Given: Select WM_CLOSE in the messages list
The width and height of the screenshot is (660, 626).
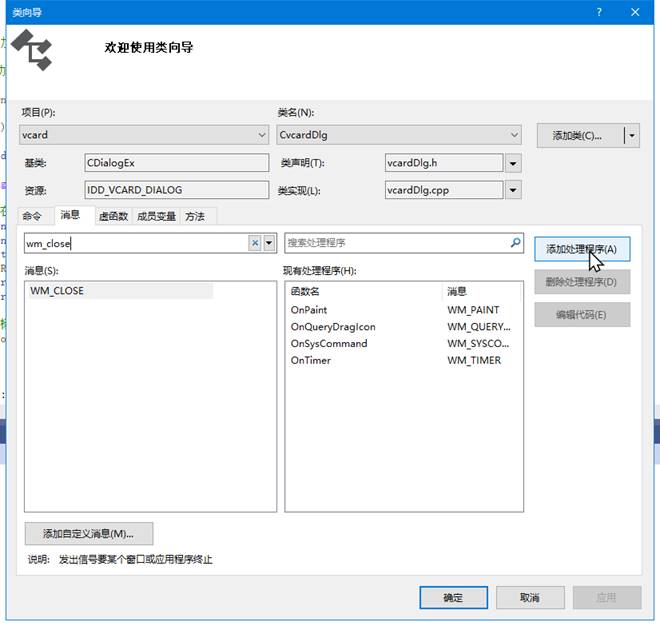Looking at the screenshot, I should [57, 291].
